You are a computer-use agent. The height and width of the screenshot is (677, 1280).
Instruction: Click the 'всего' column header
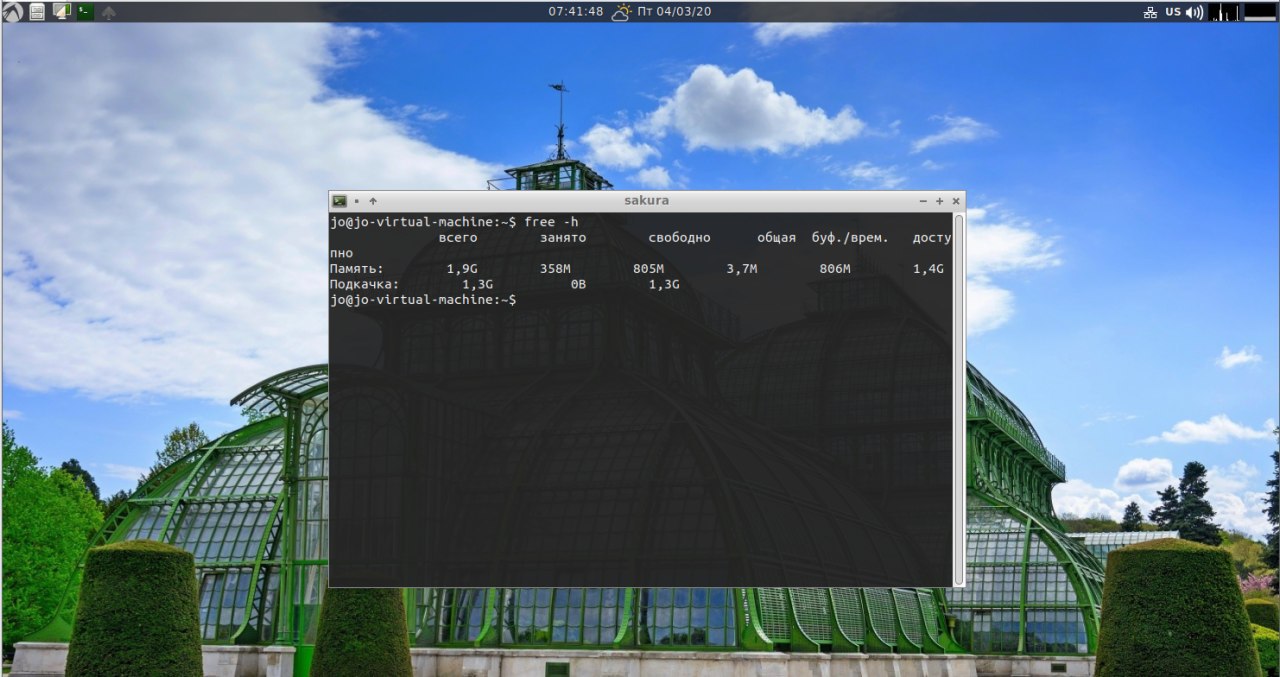pyautogui.click(x=458, y=237)
